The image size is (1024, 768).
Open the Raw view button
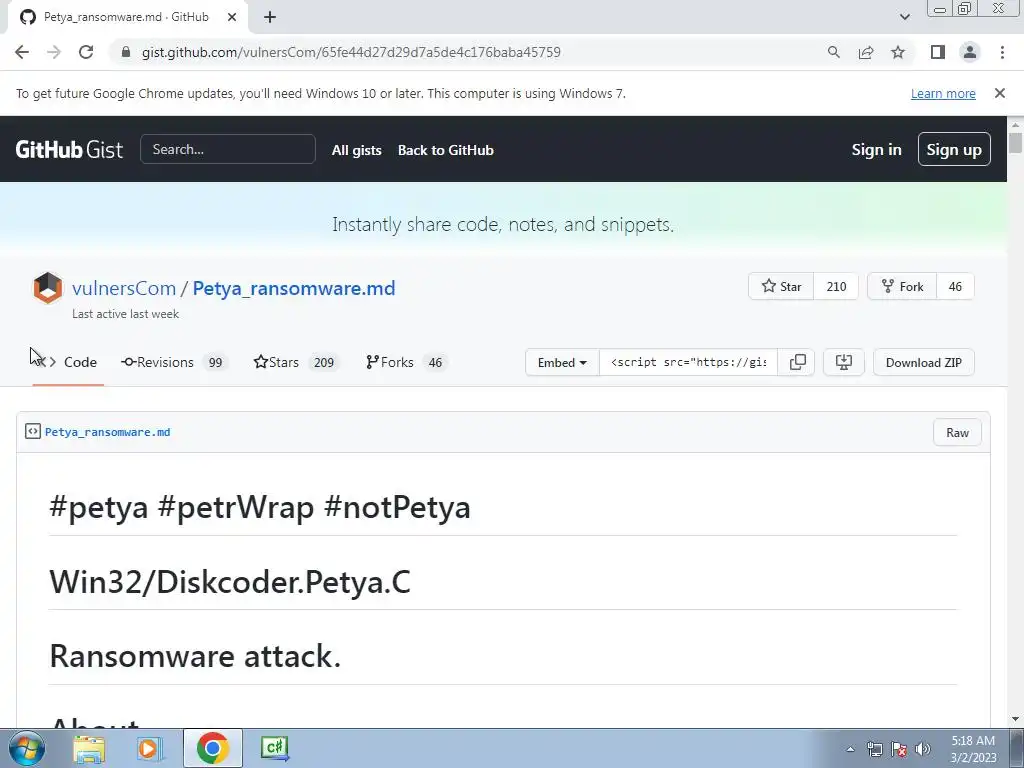pos(957,432)
